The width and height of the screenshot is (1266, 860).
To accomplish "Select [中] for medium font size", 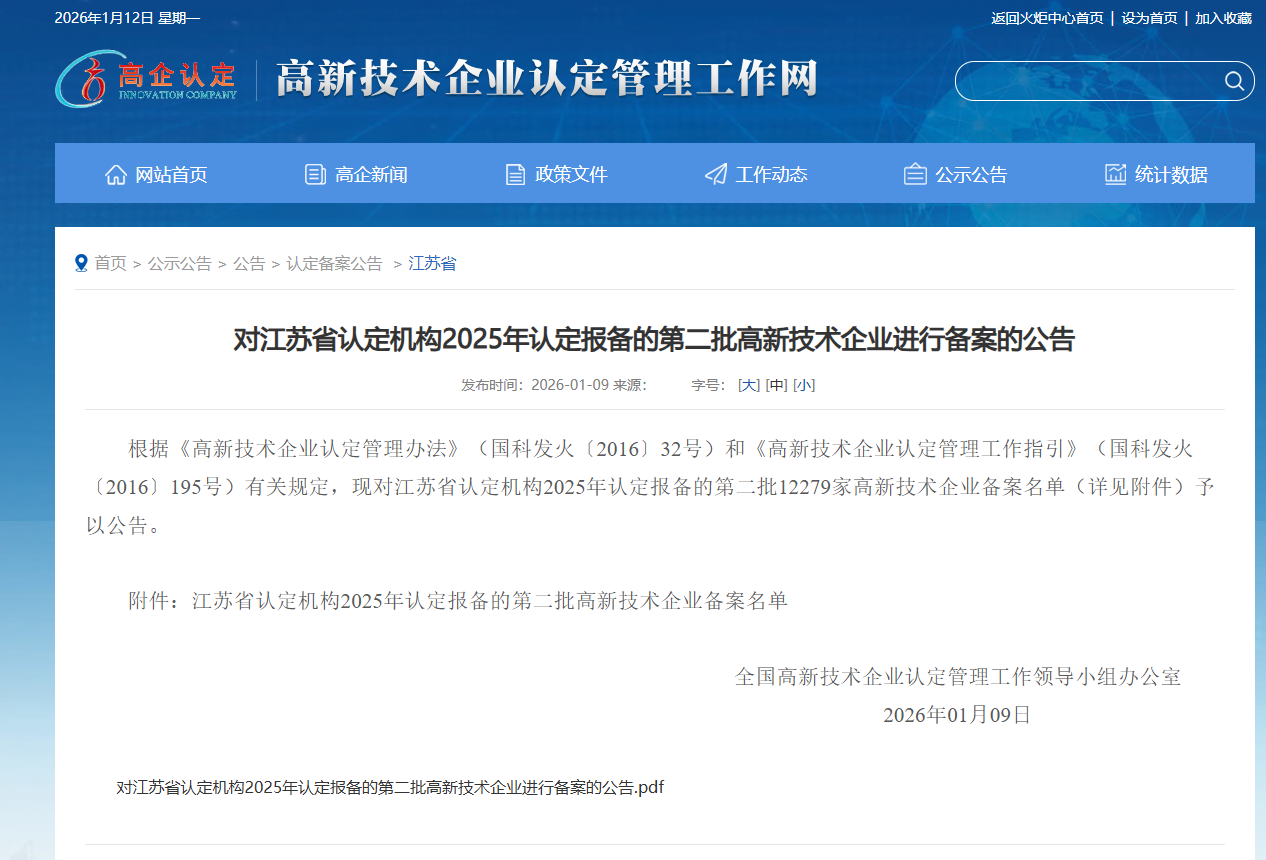I will 776,384.
